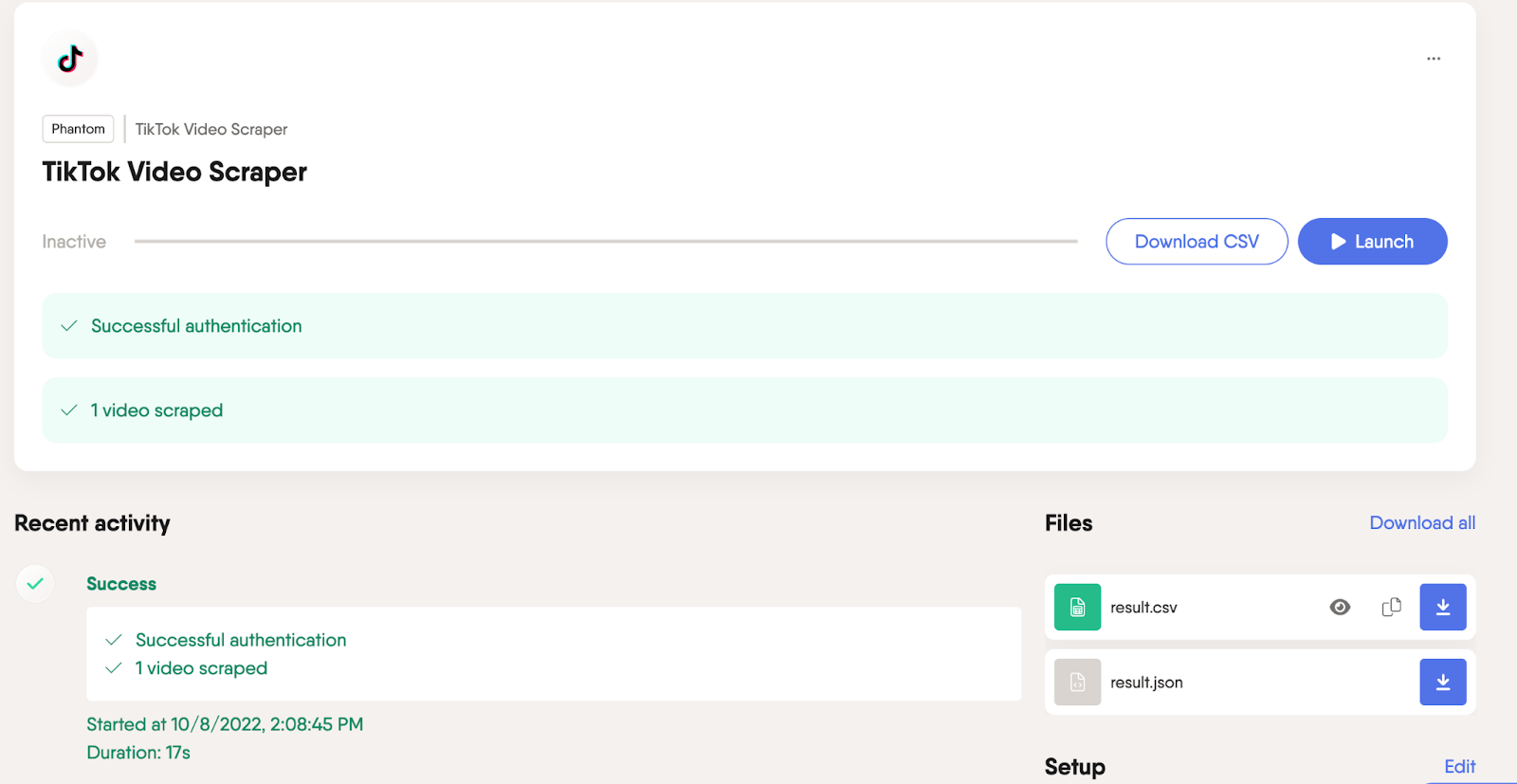Click the green result.csv file icon
Image resolution: width=1517 pixels, height=784 pixels.
tap(1077, 608)
